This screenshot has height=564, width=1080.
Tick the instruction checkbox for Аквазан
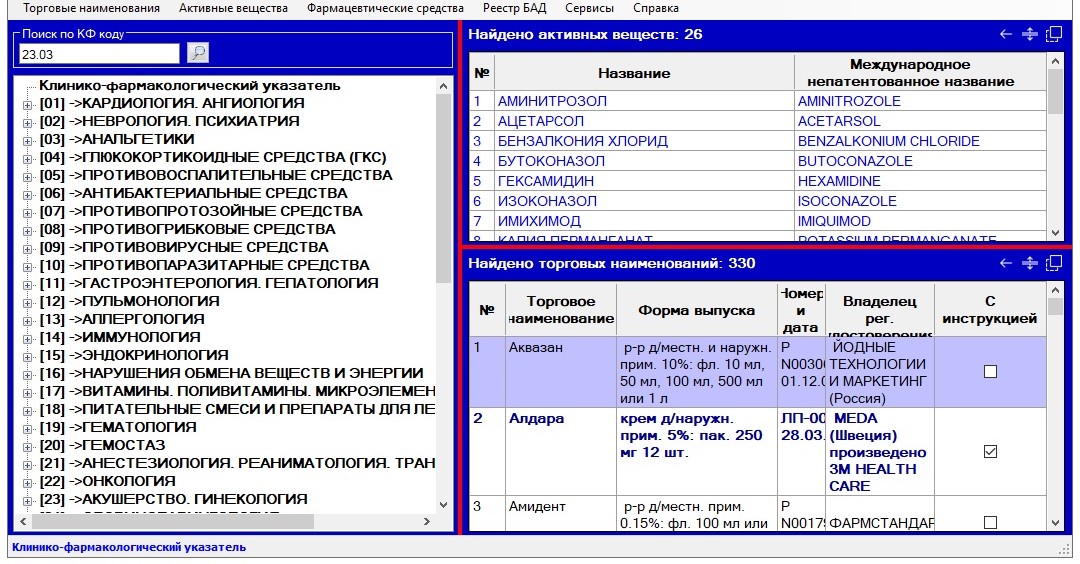(990, 372)
